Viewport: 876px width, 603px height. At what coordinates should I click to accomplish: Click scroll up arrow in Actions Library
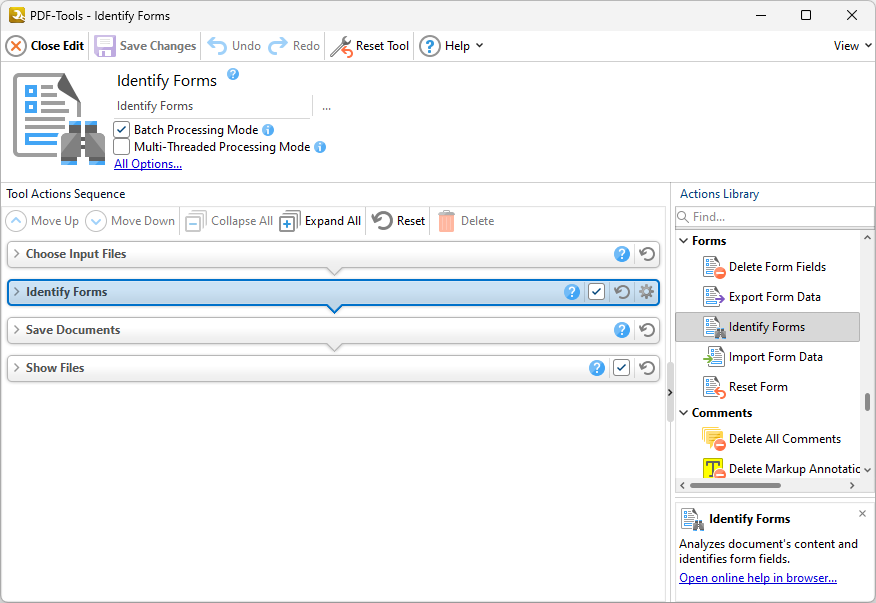tap(867, 238)
